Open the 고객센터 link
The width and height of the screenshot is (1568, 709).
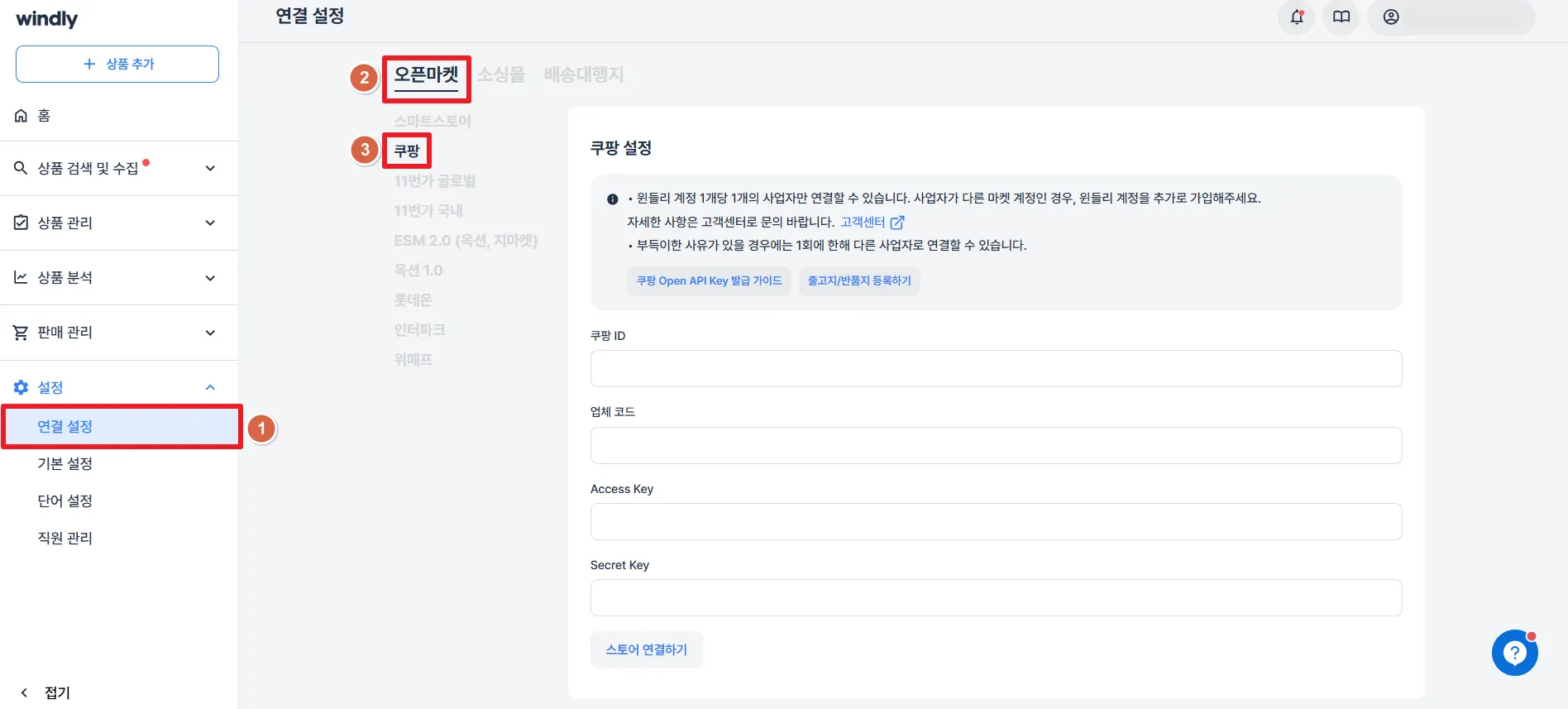tap(863, 222)
